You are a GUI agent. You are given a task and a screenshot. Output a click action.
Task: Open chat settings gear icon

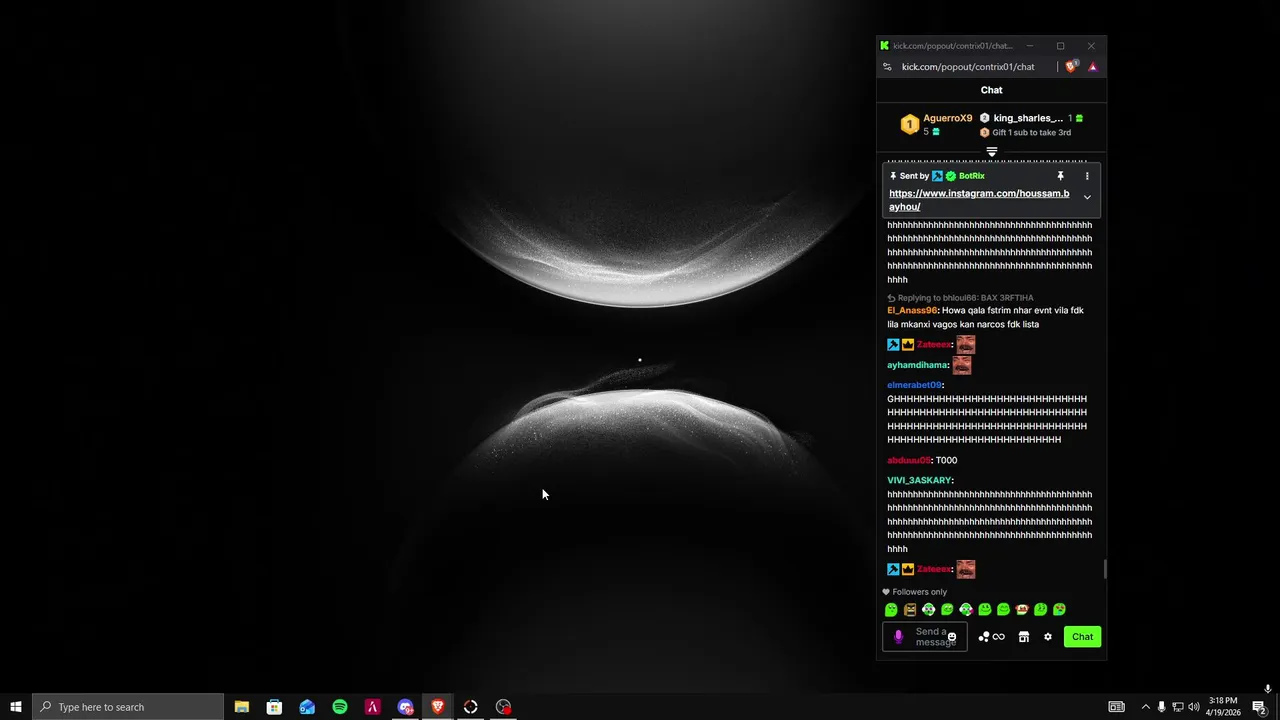coord(1048,637)
